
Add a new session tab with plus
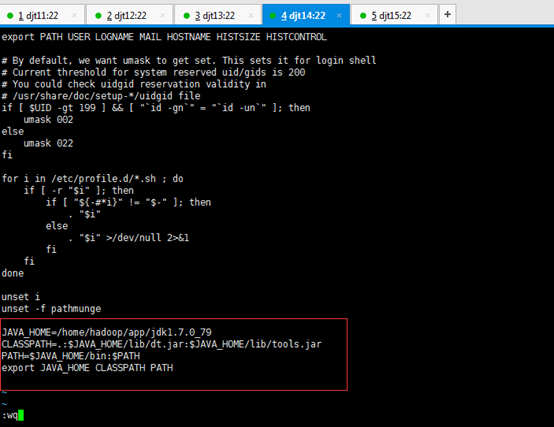coord(448,14)
